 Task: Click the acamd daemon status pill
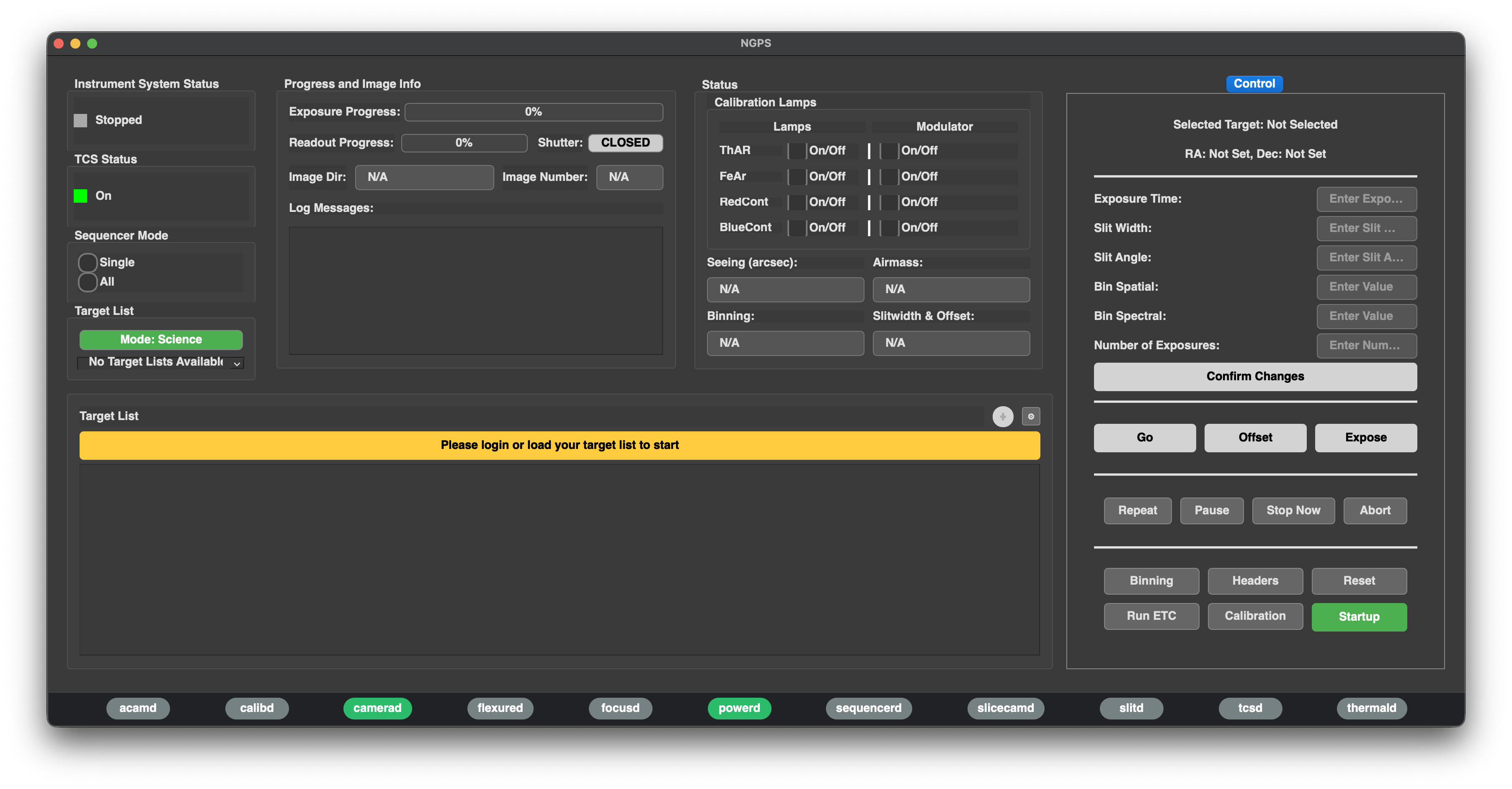pyautogui.click(x=138, y=709)
